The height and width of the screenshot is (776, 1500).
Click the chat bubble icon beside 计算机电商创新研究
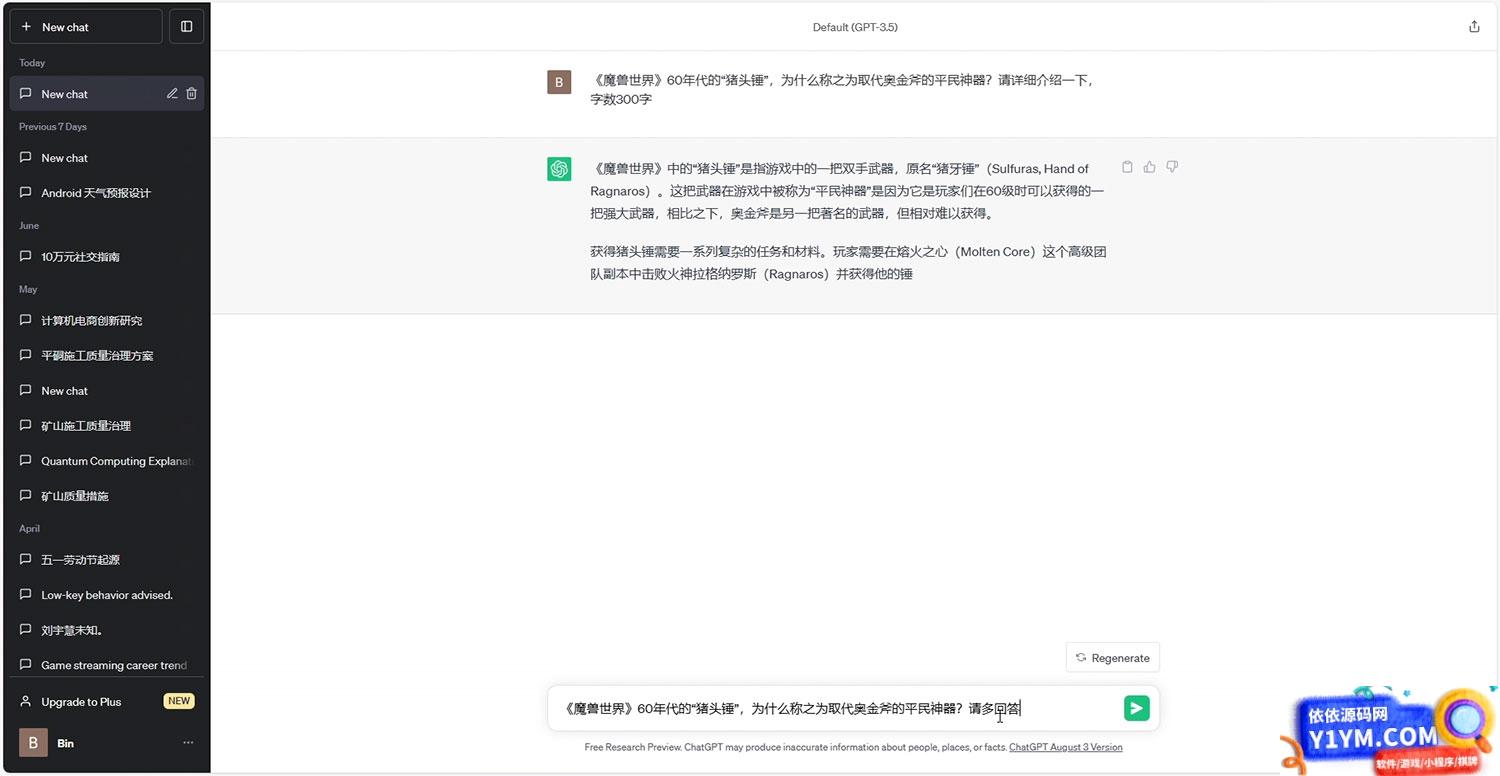pos(26,321)
